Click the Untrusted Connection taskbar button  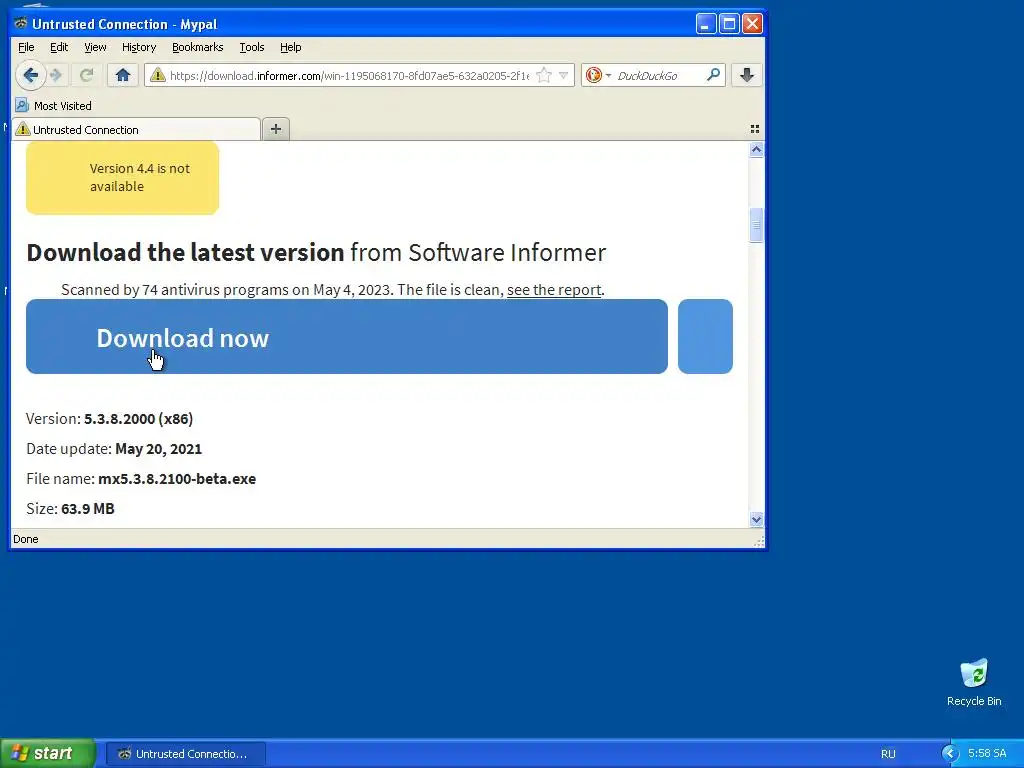(x=185, y=754)
